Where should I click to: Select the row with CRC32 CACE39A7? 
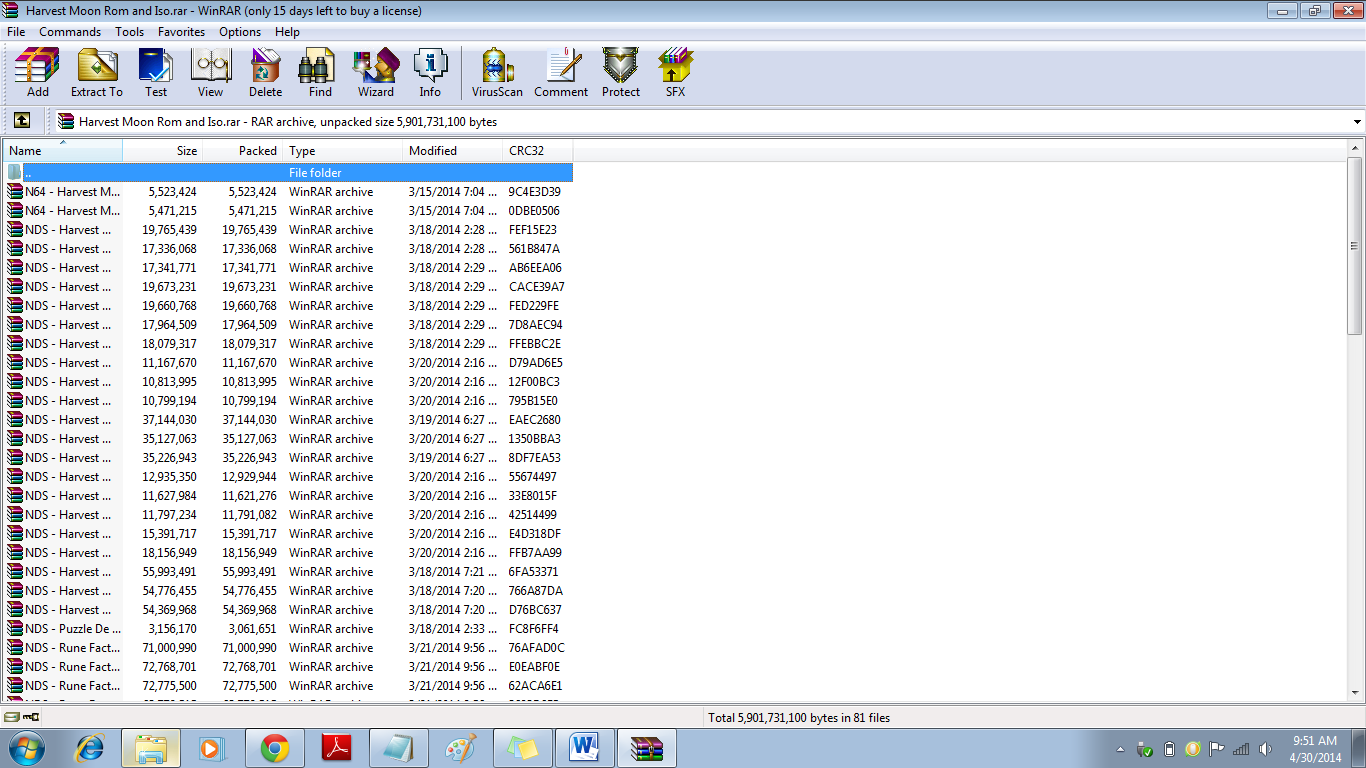pos(288,287)
